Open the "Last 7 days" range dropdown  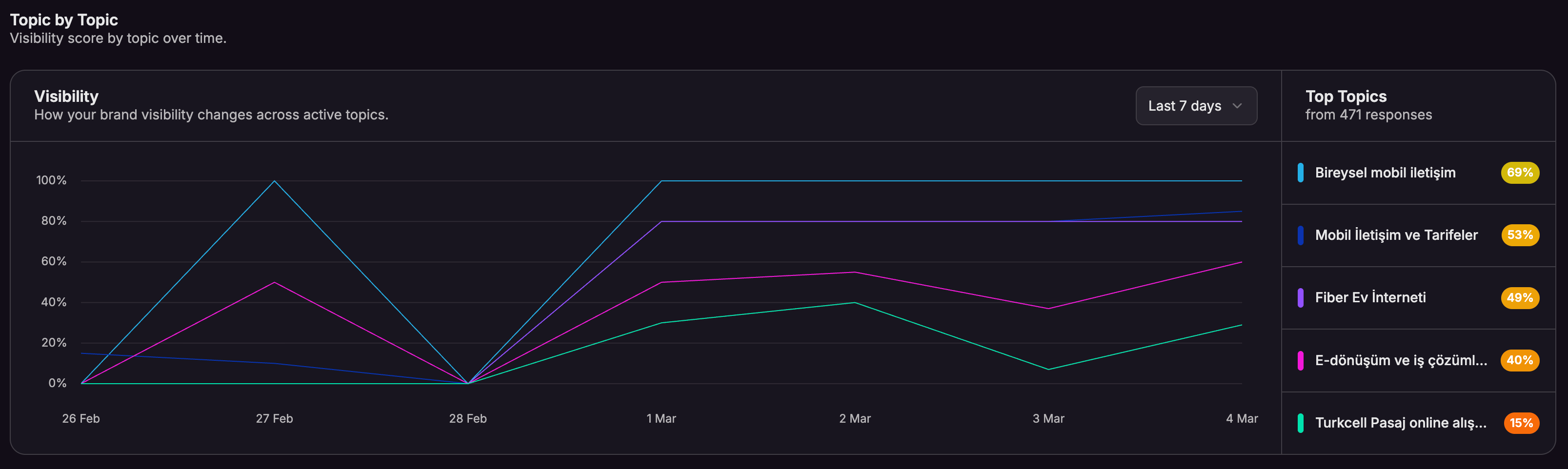(1195, 106)
